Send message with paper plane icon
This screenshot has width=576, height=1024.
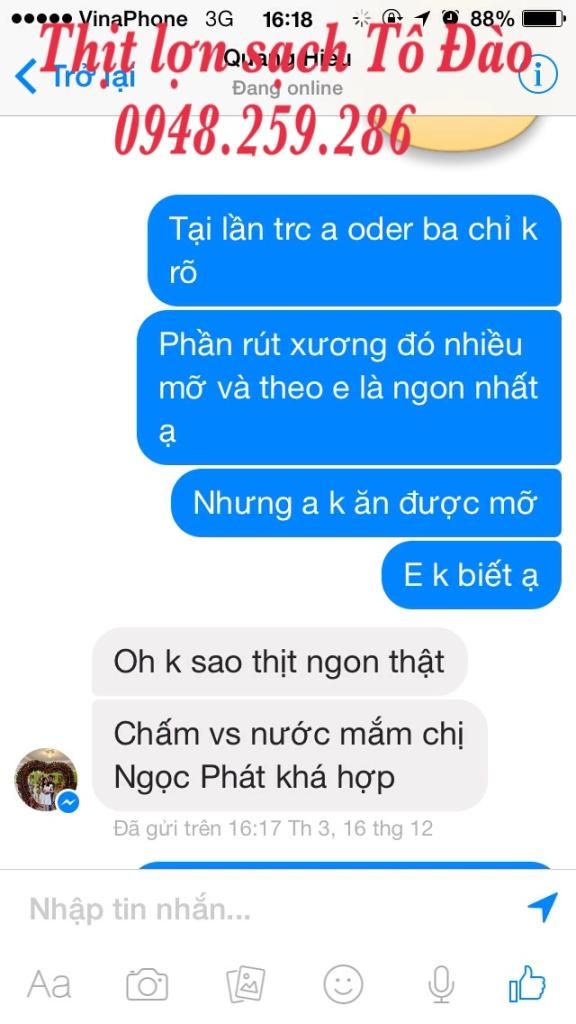click(542, 907)
